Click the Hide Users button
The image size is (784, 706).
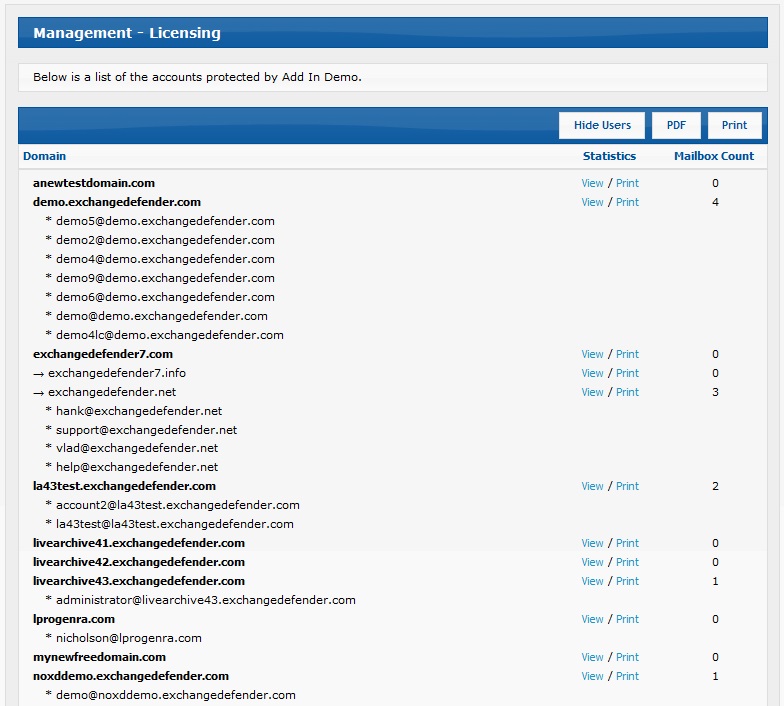pos(602,125)
